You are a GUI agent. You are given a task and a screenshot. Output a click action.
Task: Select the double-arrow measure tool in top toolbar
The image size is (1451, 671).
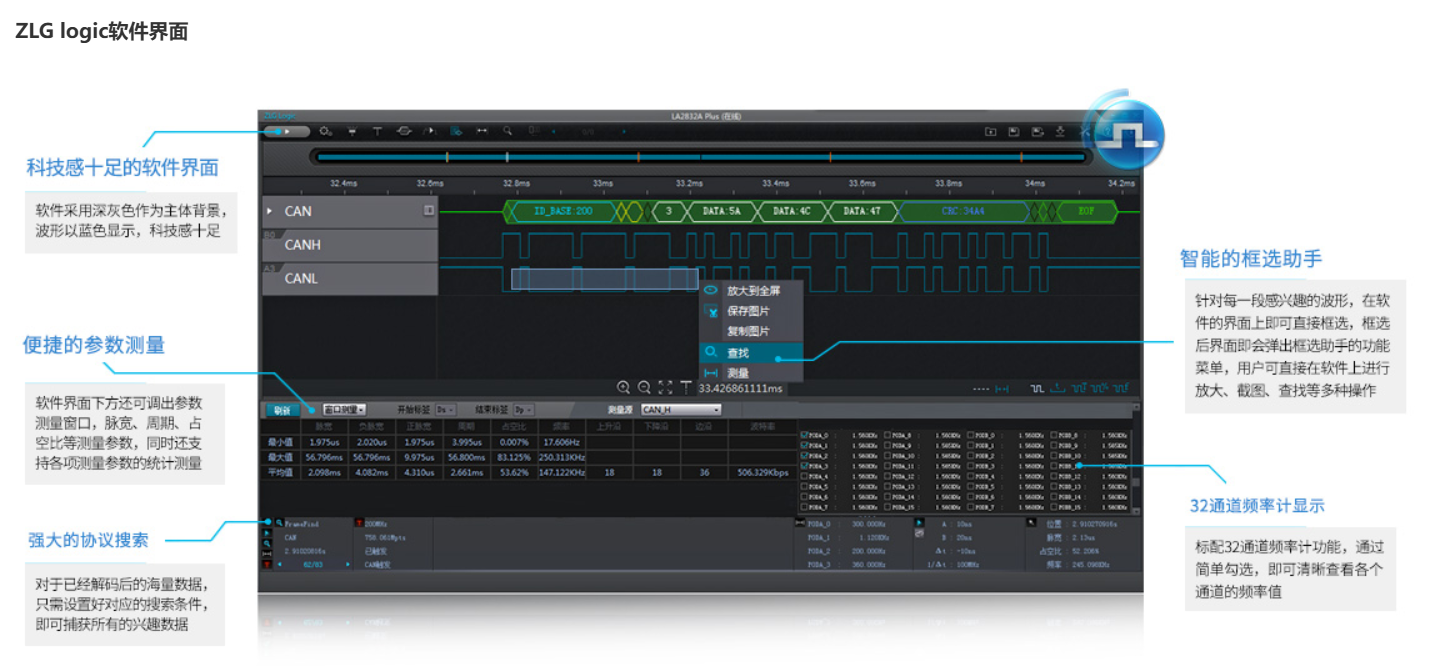pyautogui.click(x=482, y=131)
